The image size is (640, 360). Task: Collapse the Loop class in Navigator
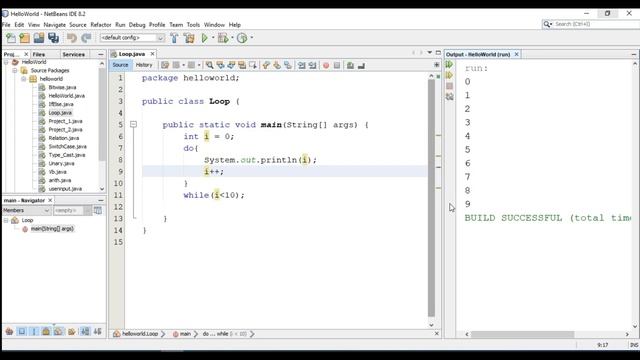pyautogui.click(x=6, y=220)
